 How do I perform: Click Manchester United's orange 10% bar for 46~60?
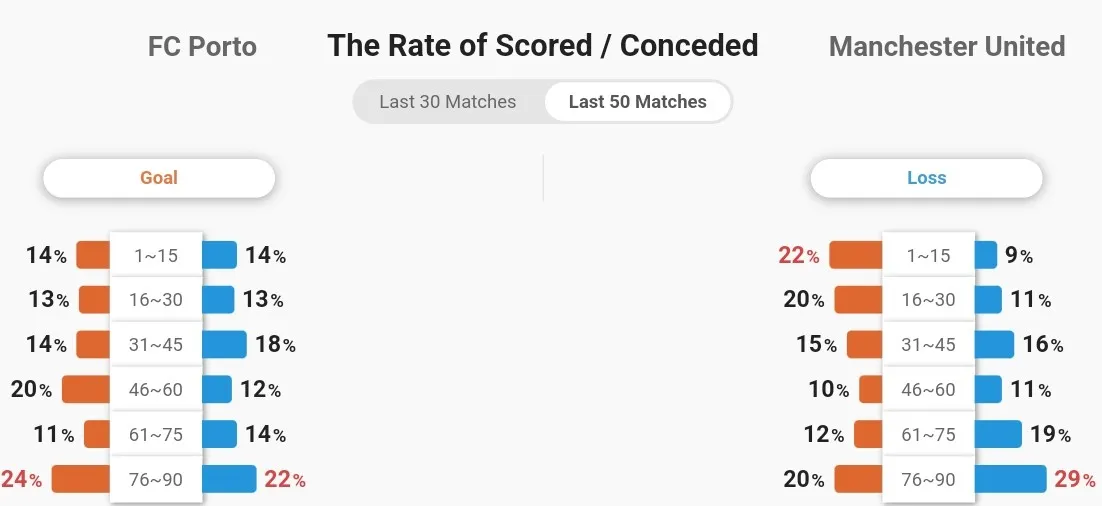[x=871, y=389]
